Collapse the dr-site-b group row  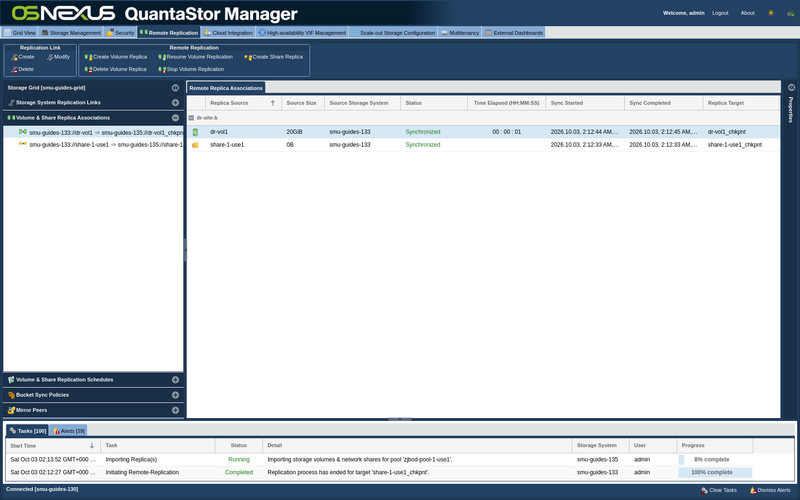pyautogui.click(x=191, y=118)
